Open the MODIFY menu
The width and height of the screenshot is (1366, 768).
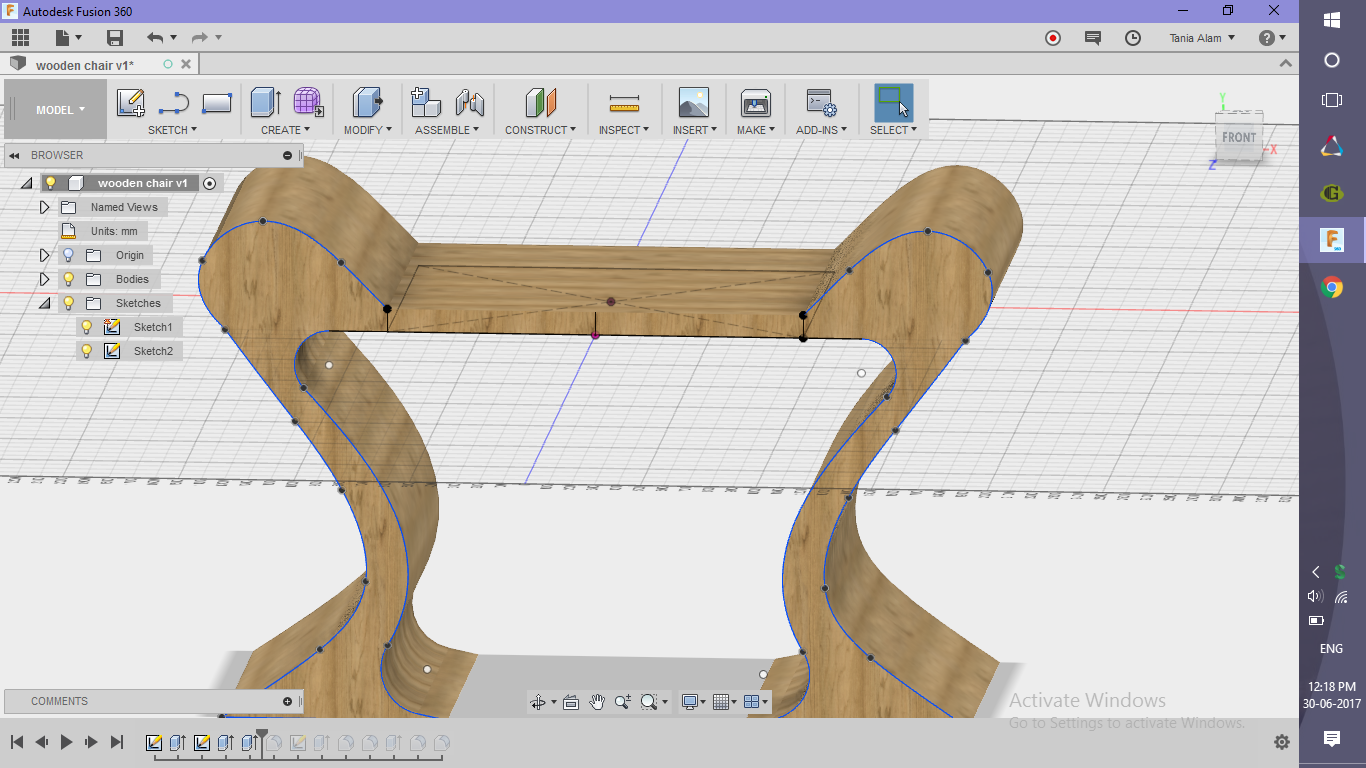click(368, 130)
